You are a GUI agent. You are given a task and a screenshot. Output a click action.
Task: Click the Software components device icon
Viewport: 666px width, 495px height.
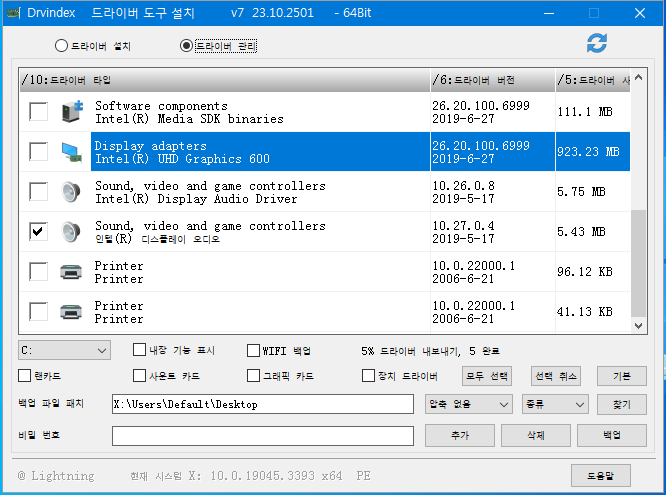[71, 112]
